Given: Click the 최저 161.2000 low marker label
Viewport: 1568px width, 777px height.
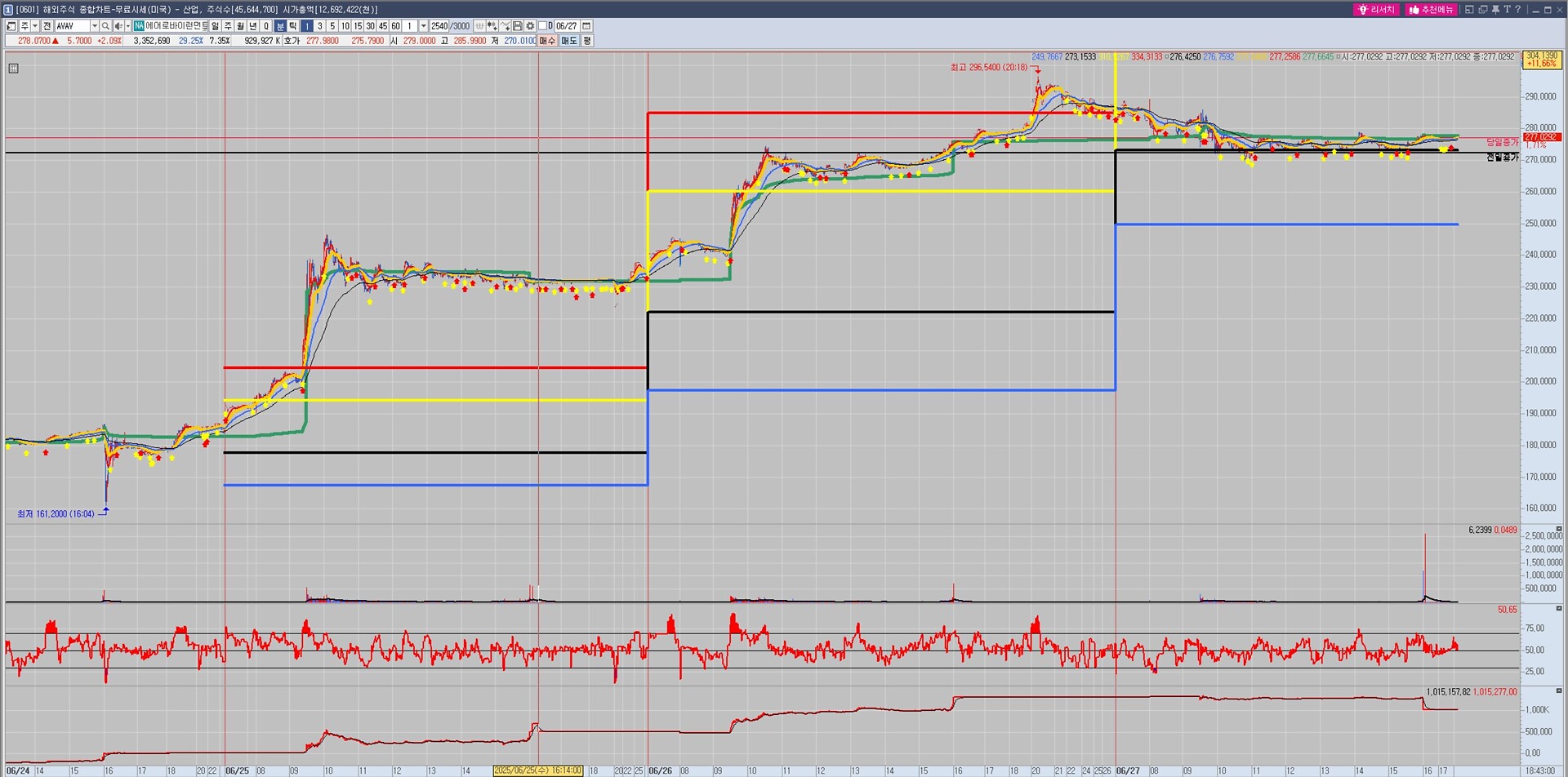Looking at the screenshot, I should [56, 514].
